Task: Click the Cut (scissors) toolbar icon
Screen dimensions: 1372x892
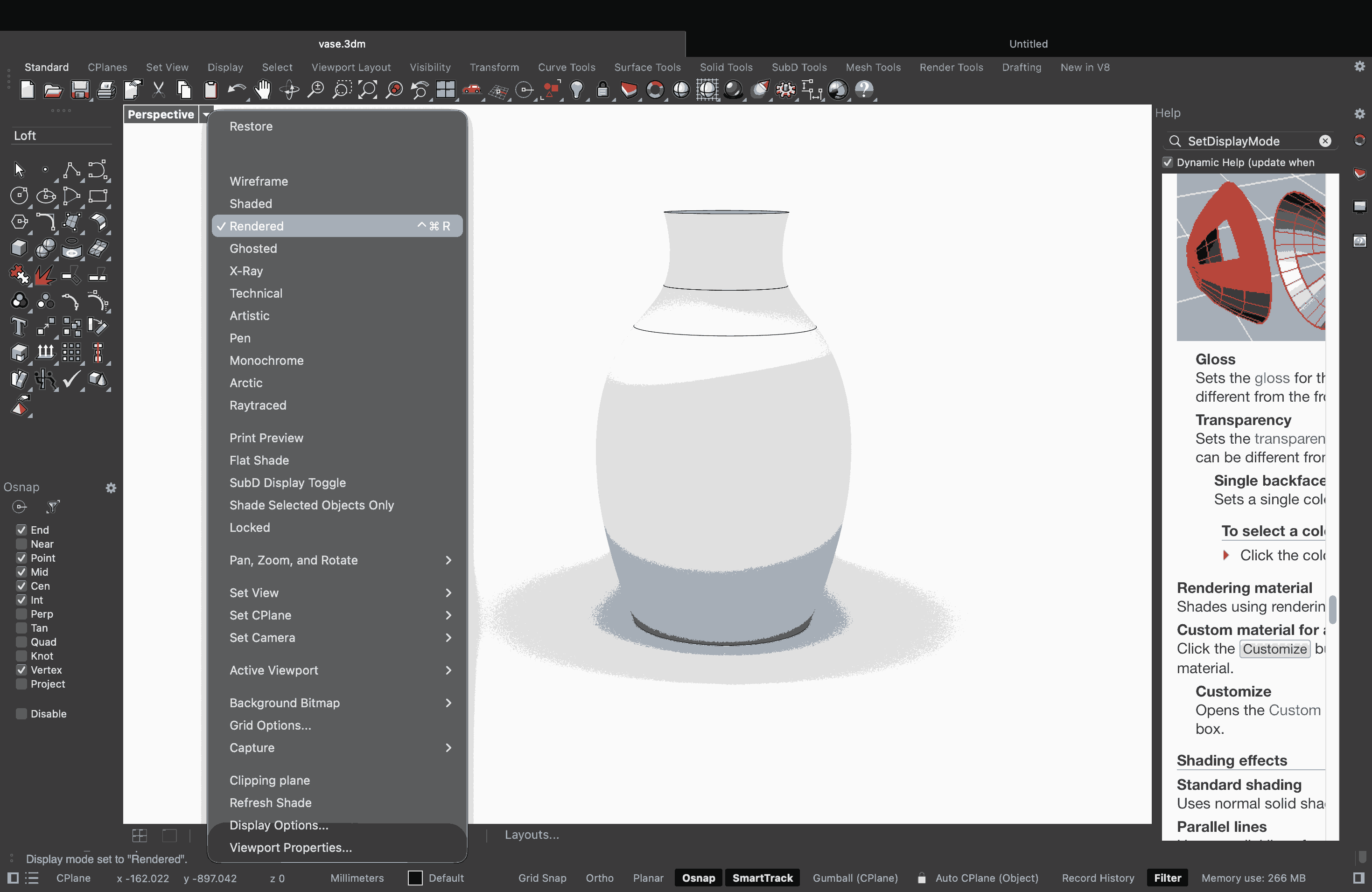Action: pos(158,90)
